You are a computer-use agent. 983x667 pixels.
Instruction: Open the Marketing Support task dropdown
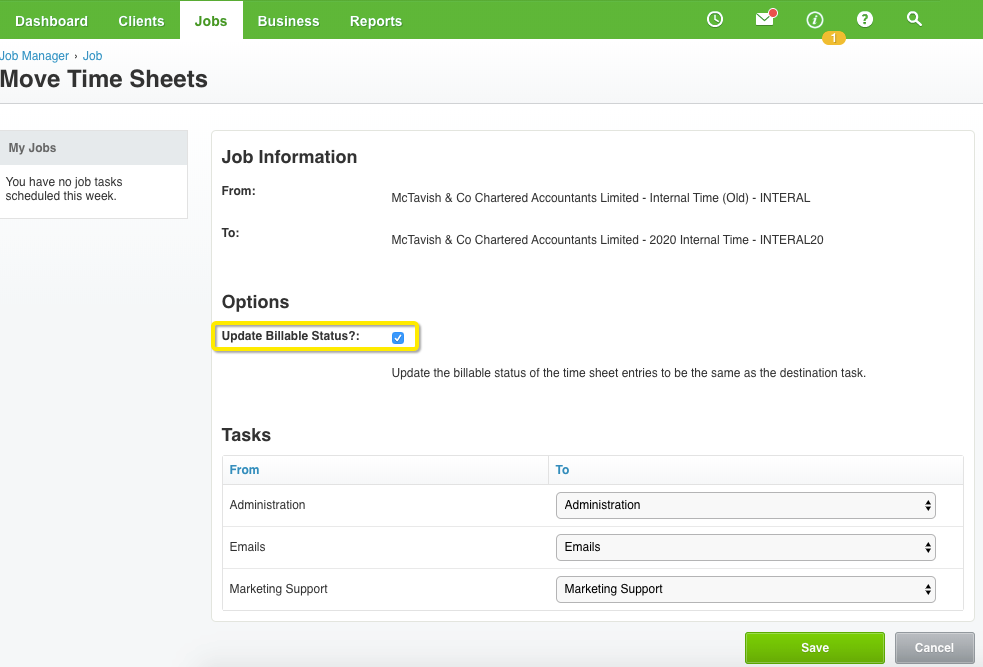(745, 589)
